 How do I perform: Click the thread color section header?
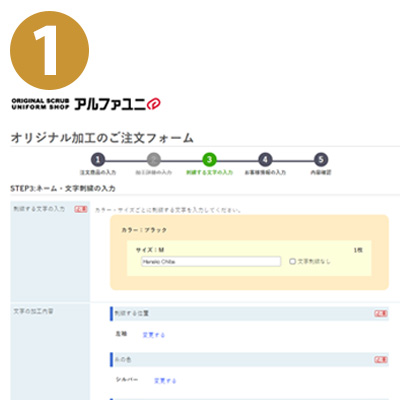(249, 360)
